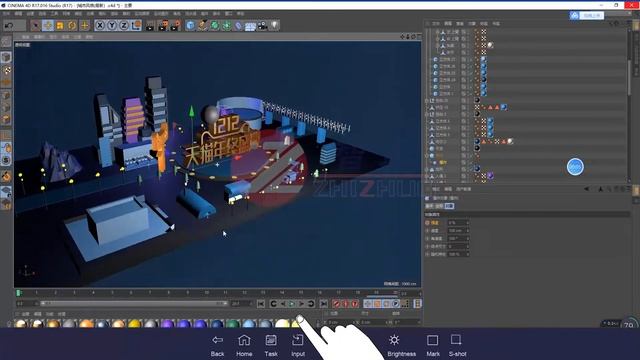The height and width of the screenshot is (360, 640).
Task: Click the green playhead marker
Action: click(x=18, y=293)
